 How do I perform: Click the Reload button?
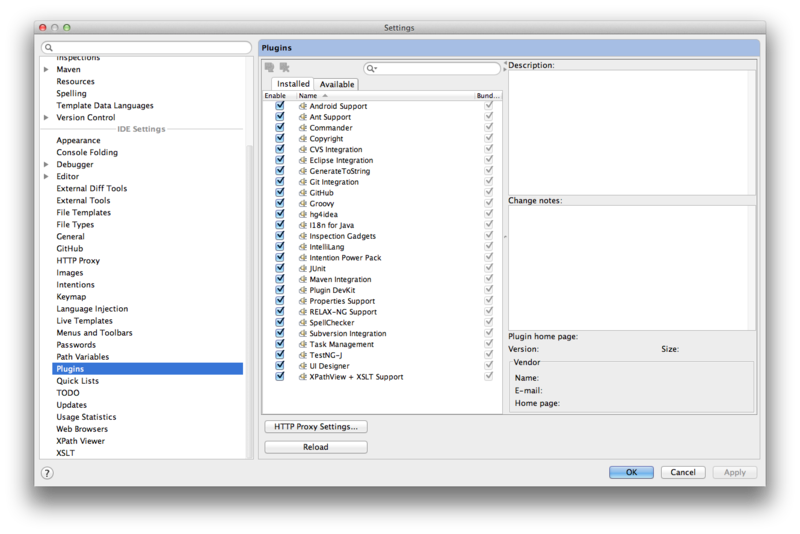316,447
